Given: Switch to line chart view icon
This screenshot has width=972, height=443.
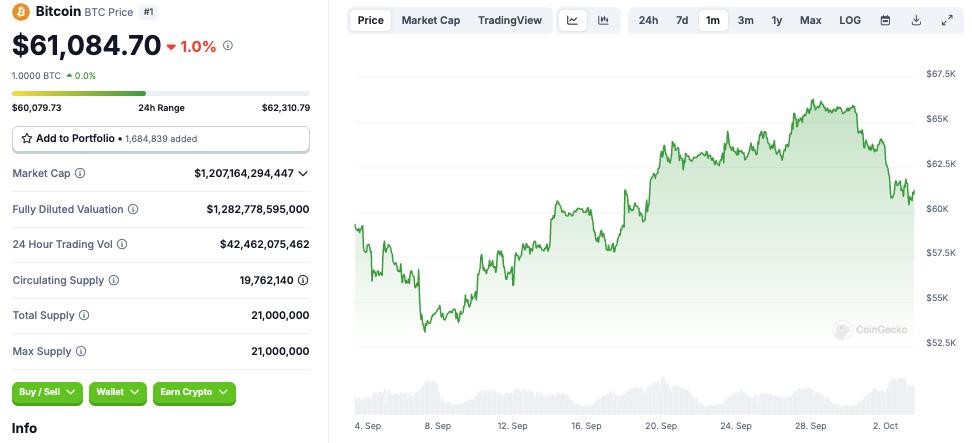Looking at the screenshot, I should (x=572, y=20).
